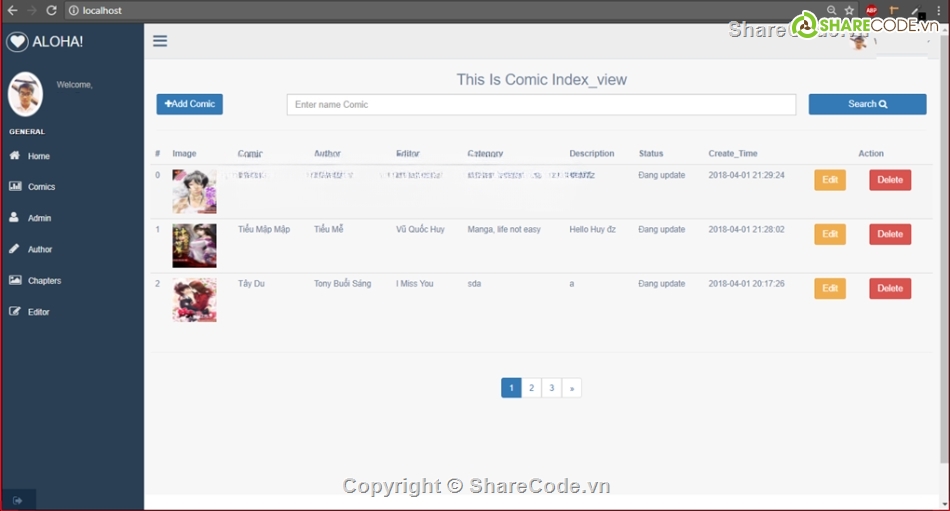The height and width of the screenshot is (511, 950).
Task: Reload the page with browser refresh icon
Action: (51, 10)
